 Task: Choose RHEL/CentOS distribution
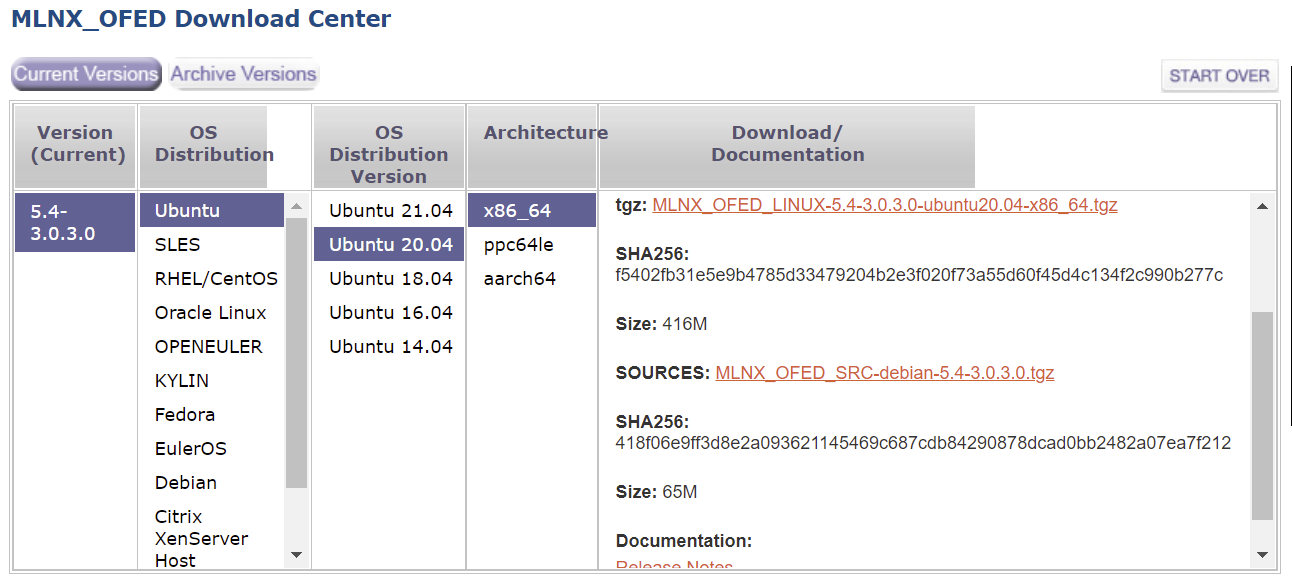tap(212, 279)
